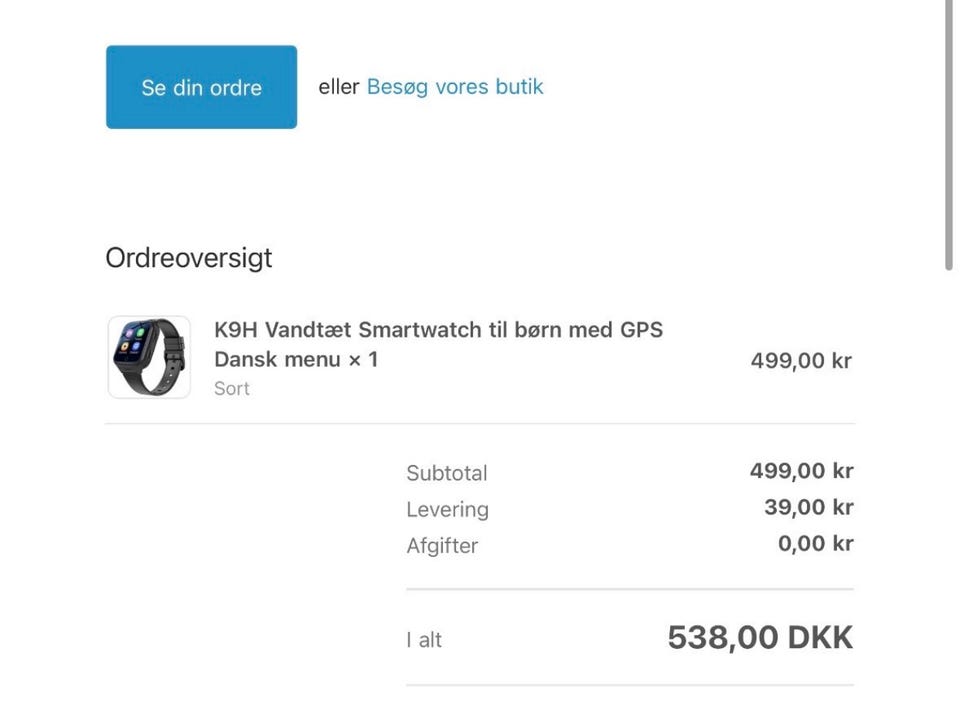
Task: Click the "Subtotal" label
Action: coord(446,473)
